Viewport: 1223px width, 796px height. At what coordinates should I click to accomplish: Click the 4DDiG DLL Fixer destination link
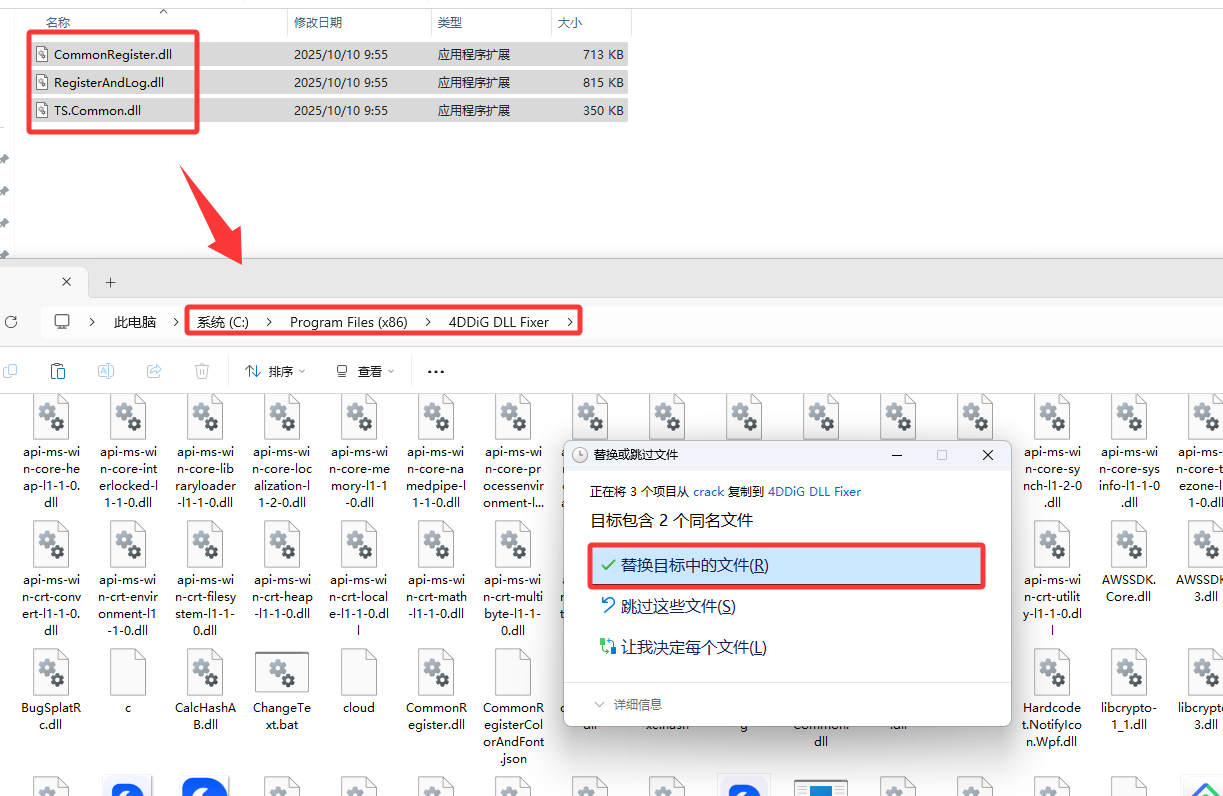click(814, 492)
